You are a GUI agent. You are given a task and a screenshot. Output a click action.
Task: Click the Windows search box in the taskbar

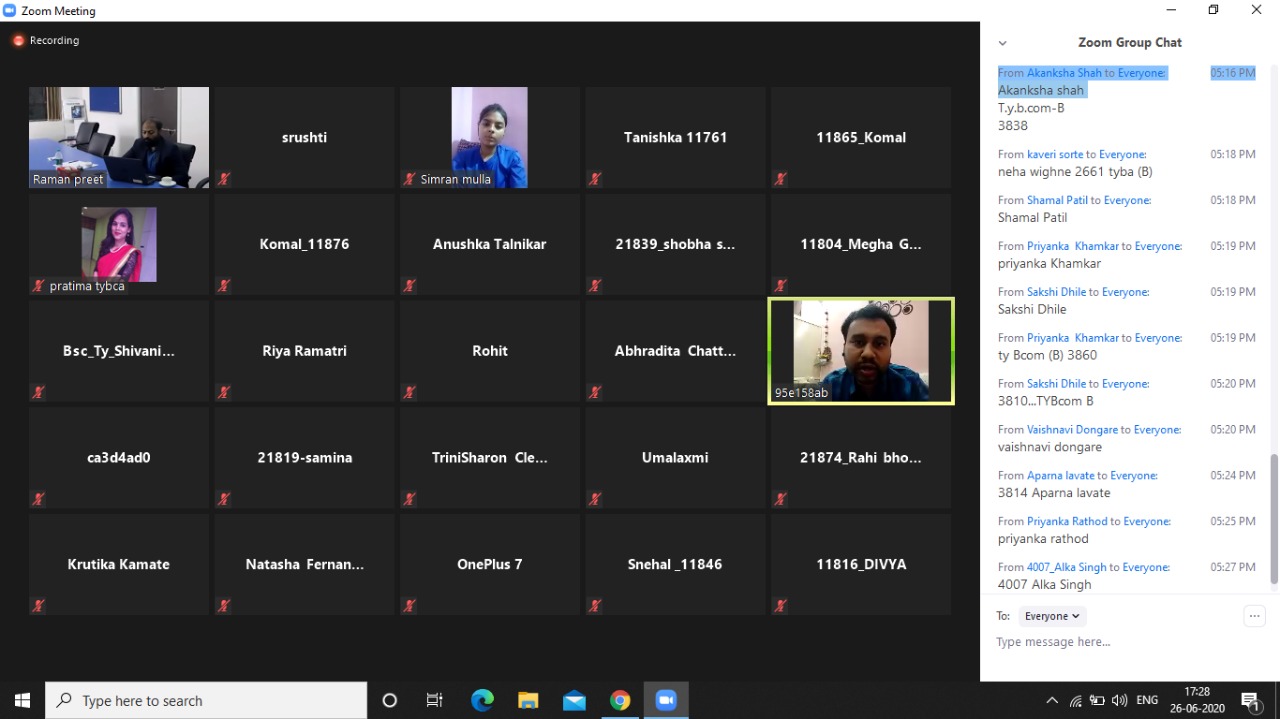207,700
